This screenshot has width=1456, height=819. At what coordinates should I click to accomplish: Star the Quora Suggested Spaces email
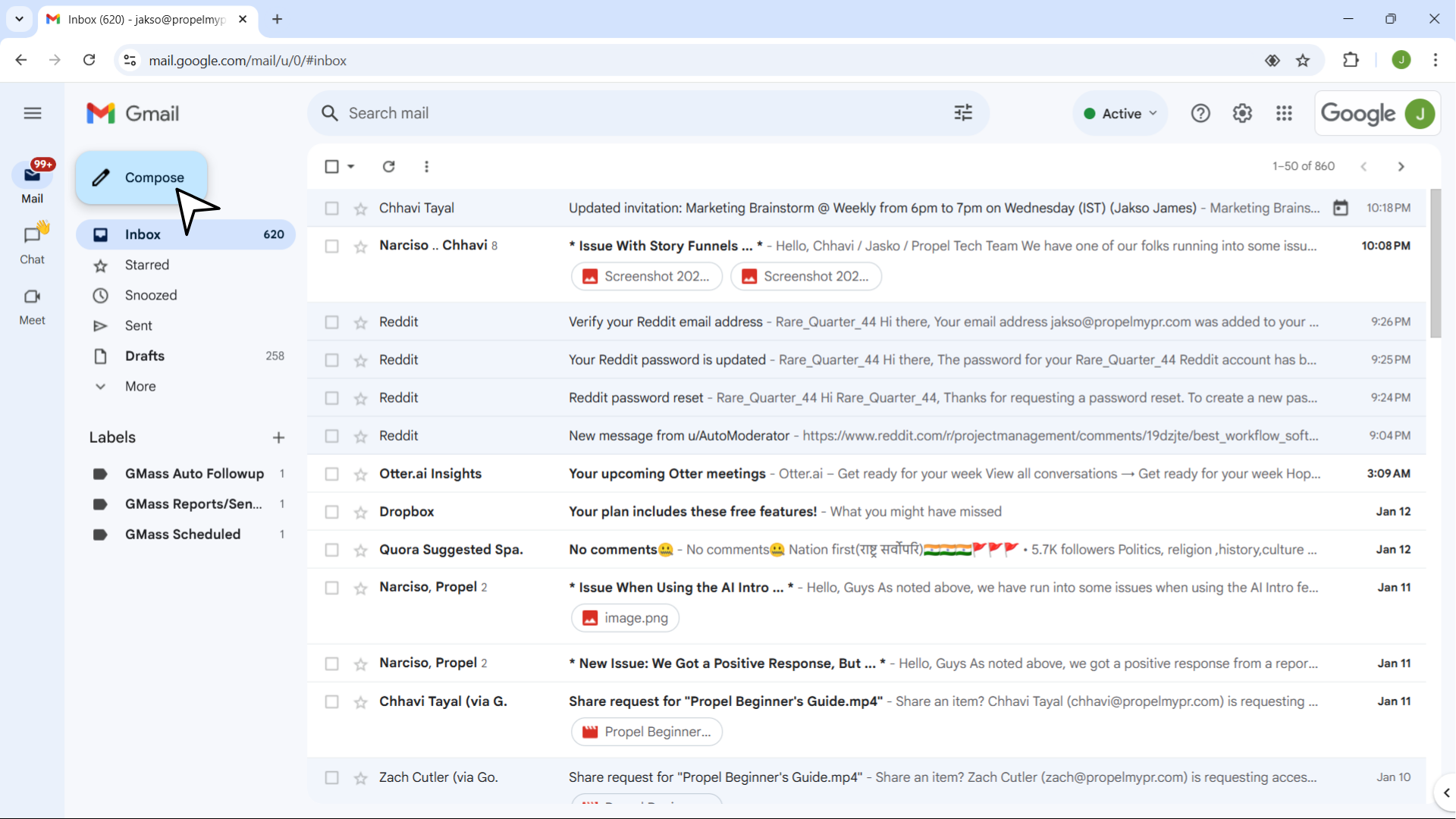(x=361, y=551)
